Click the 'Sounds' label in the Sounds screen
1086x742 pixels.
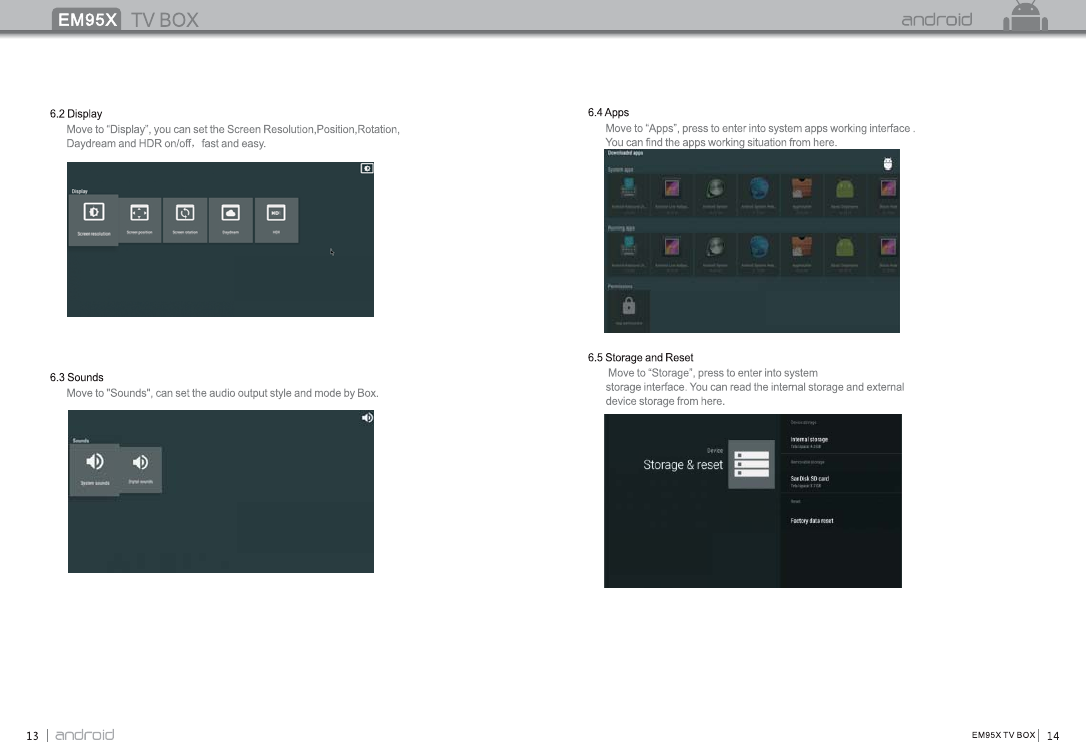click(81, 441)
